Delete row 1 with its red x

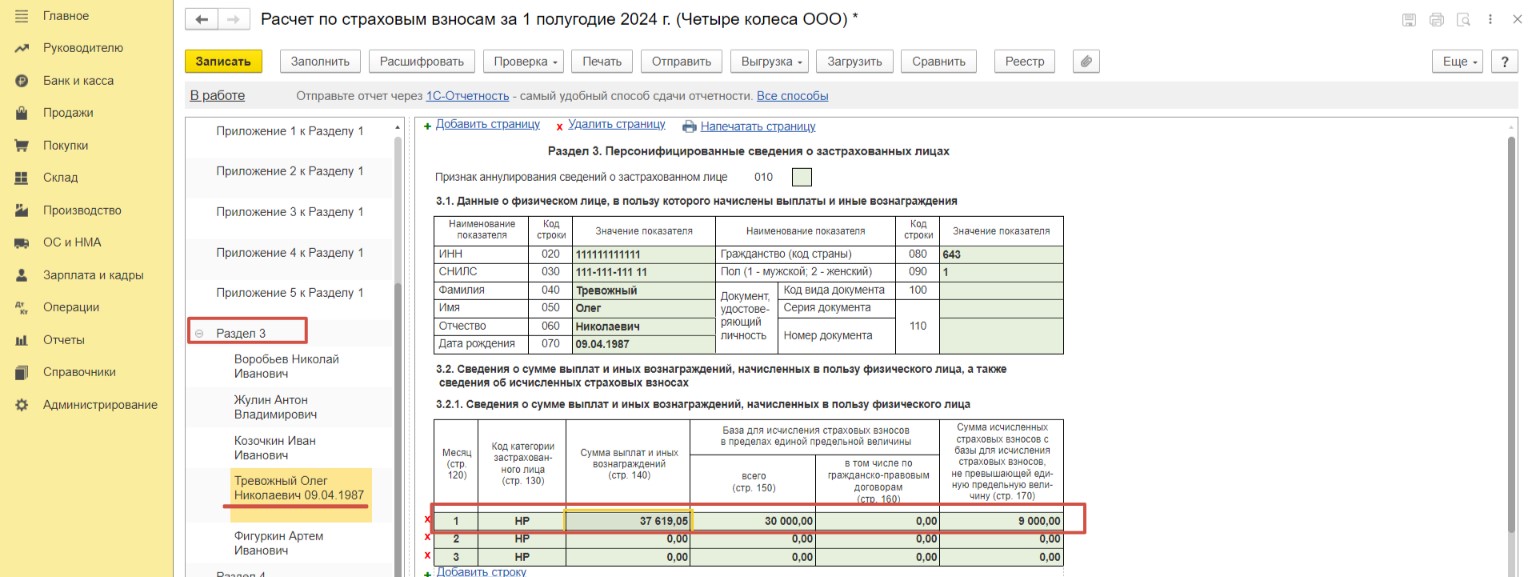[x=427, y=520]
